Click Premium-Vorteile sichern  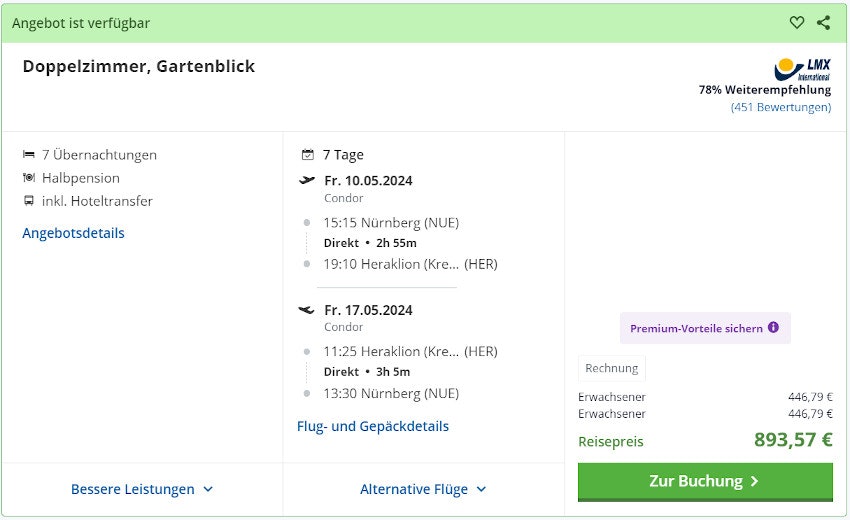[696, 328]
